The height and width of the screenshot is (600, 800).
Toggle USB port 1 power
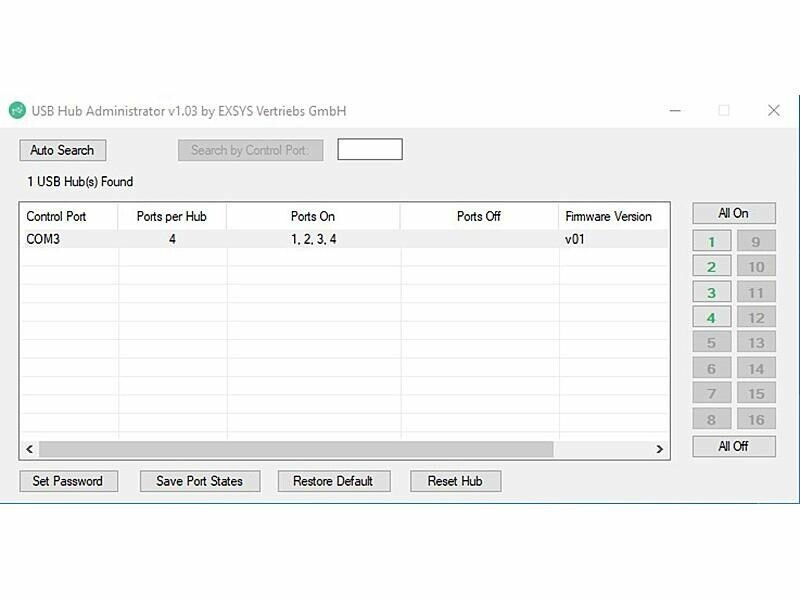pos(711,242)
